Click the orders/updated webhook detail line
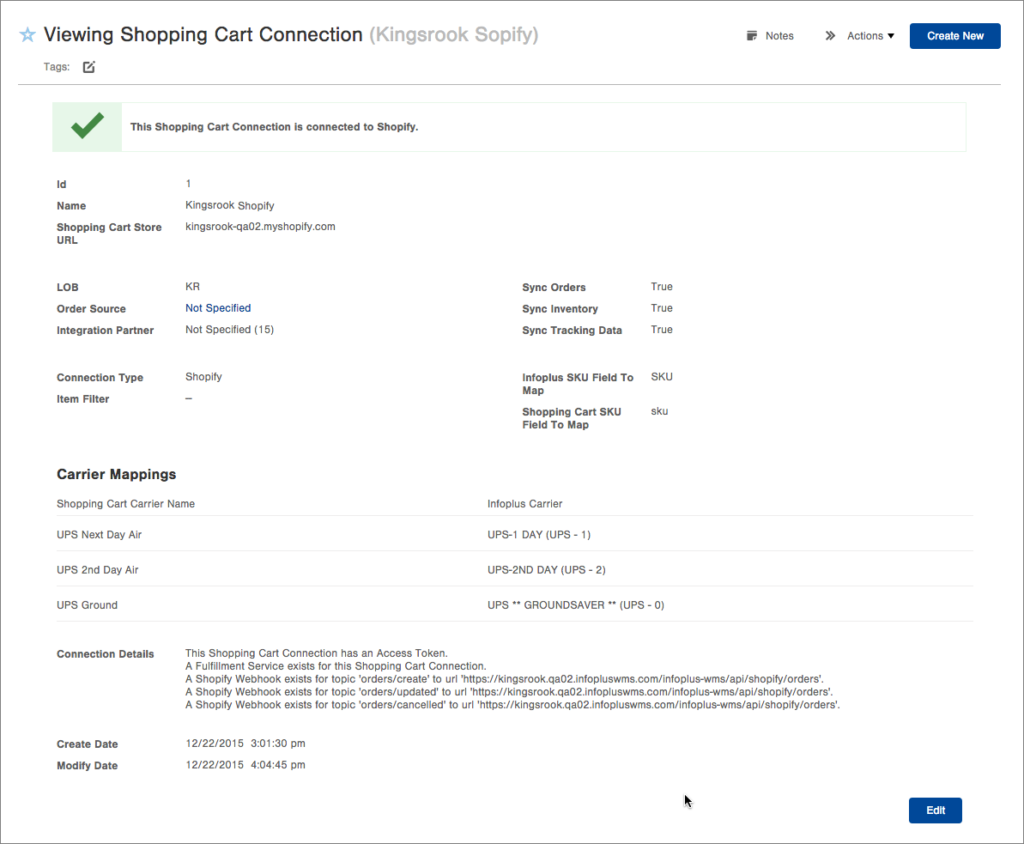The image size is (1024, 844). [509, 692]
